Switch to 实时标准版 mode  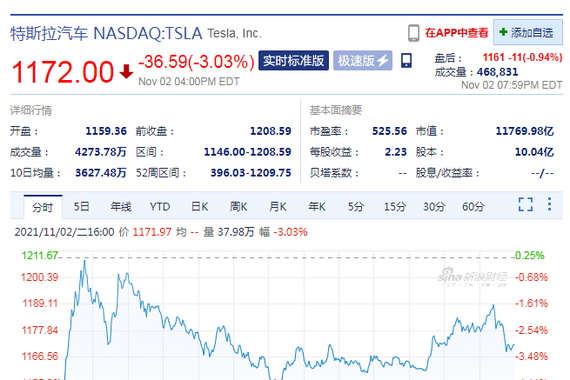pyautogui.click(x=293, y=60)
